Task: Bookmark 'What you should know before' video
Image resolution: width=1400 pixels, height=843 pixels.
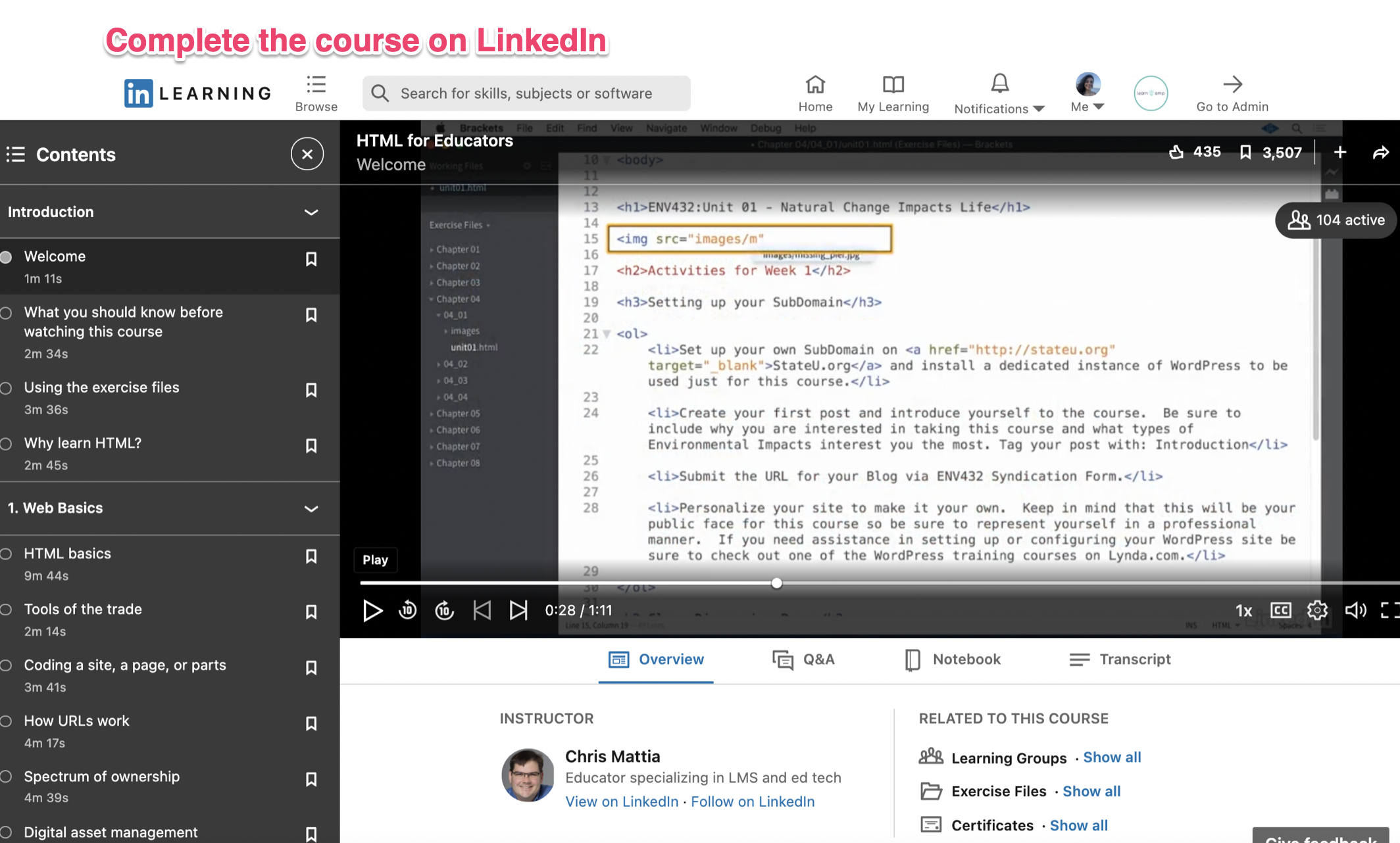Action: tap(311, 315)
